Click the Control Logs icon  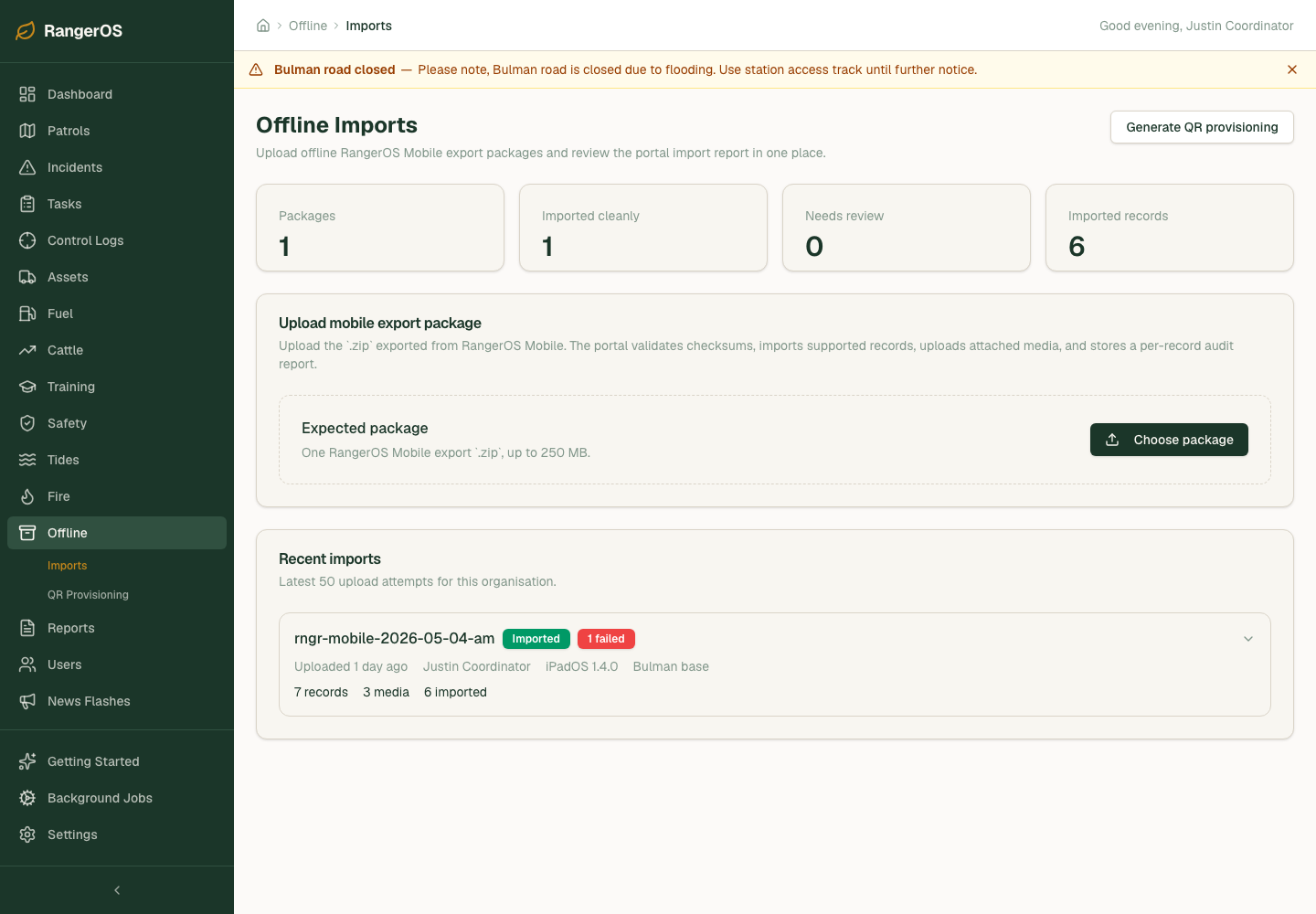[x=27, y=240]
